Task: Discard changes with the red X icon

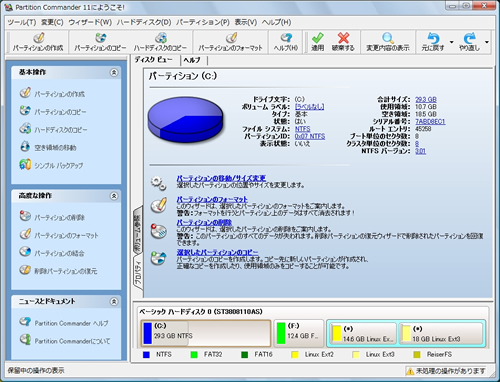Action: [x=343, y=38]
